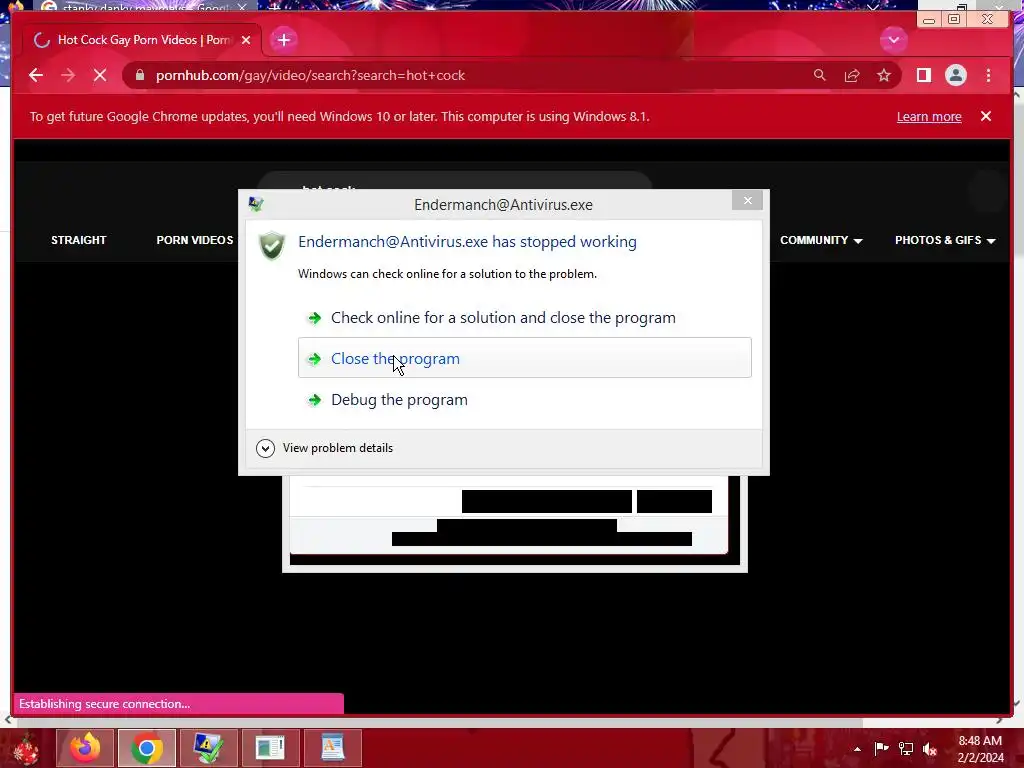Open Chrome three-dot menu
Image resolution: width=1024 pixels, height=768 pixels.
pyautogui.click(x=989, y=75)
